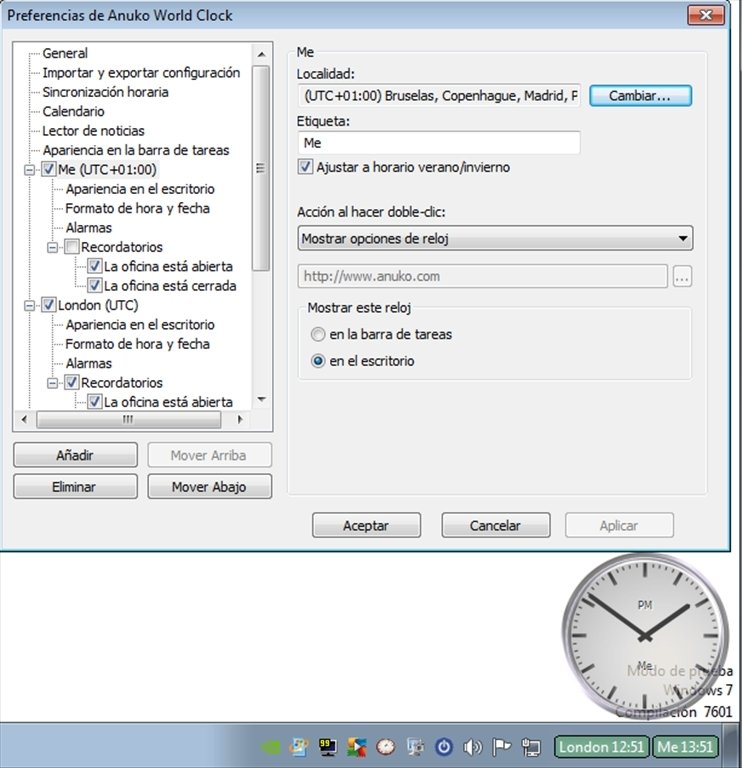The height and width of the screenshot is (768, 742).
Task: Click the NVIDIA tray icon in the taskbar
Action: tap(270, 747)
